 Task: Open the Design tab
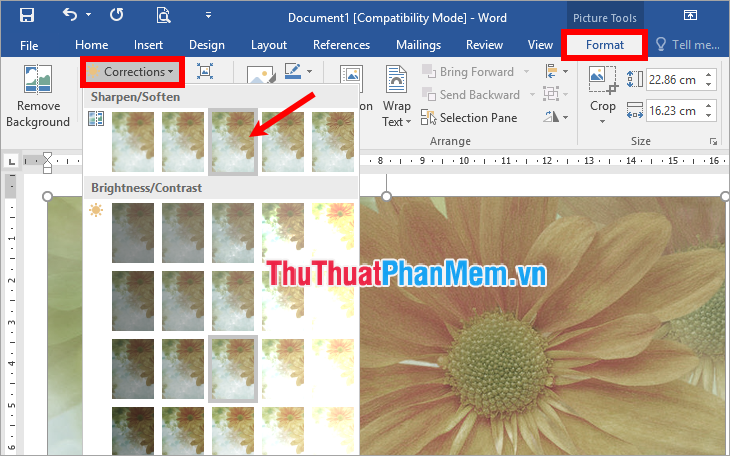pyautogui.click(x=207, y=45)
